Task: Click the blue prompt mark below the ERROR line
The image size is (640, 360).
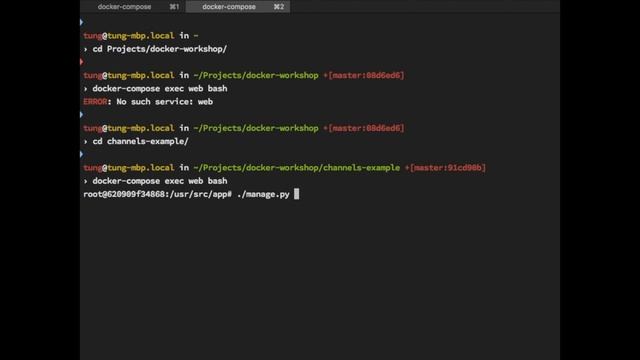Action: click(x=82, y=115)
